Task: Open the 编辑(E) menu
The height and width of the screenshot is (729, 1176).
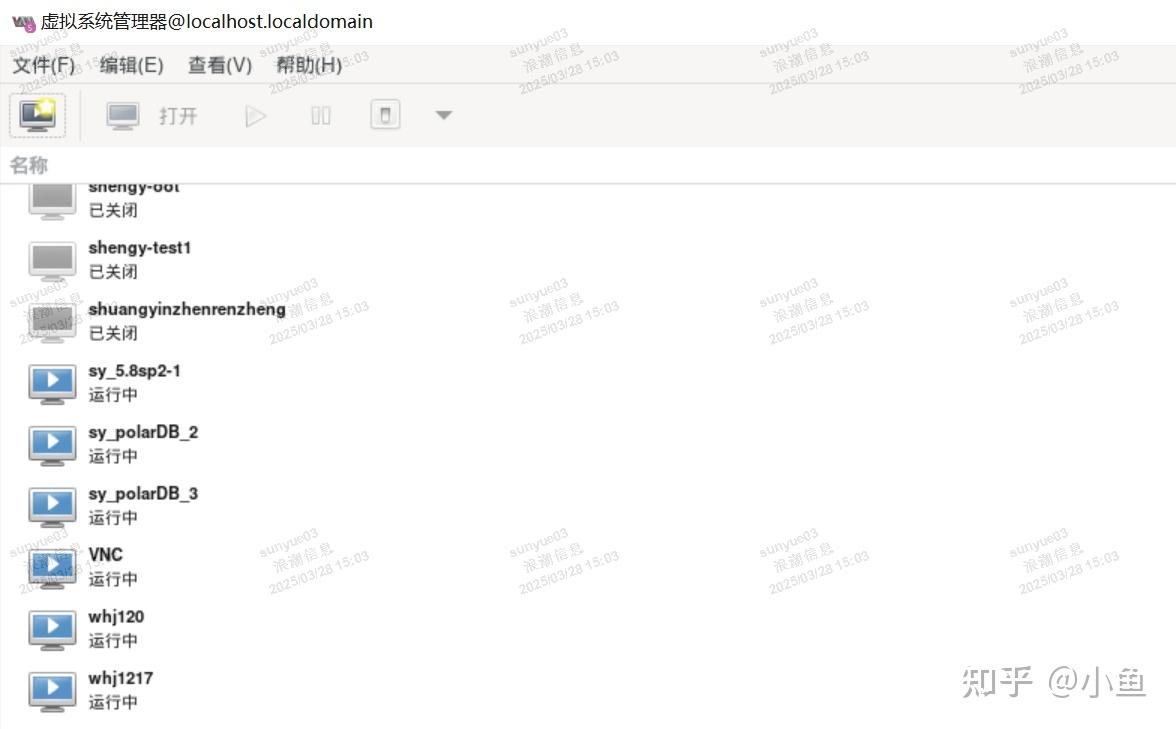Action: tap(132, 65)
